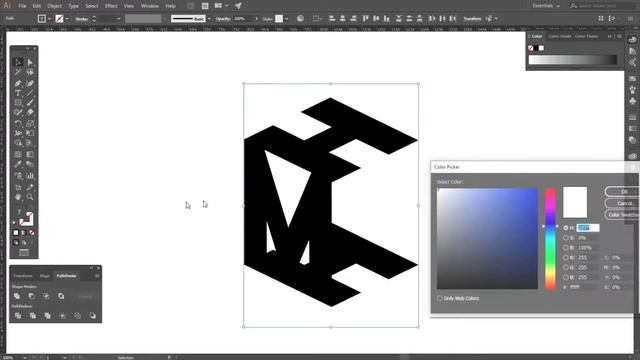Viewport: 640px width, 360px height.
Task: Click Minus Front in Pathfinder panel
Action: [32, 296]
